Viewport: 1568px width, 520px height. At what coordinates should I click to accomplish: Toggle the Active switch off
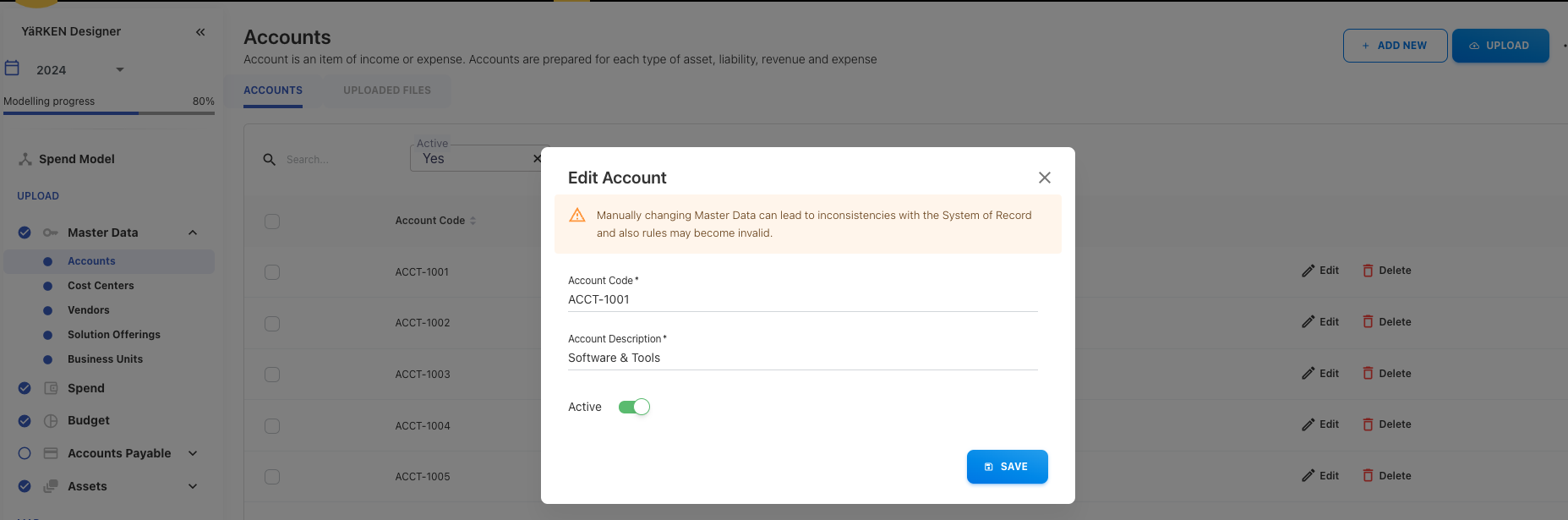[x=634, y=407]
